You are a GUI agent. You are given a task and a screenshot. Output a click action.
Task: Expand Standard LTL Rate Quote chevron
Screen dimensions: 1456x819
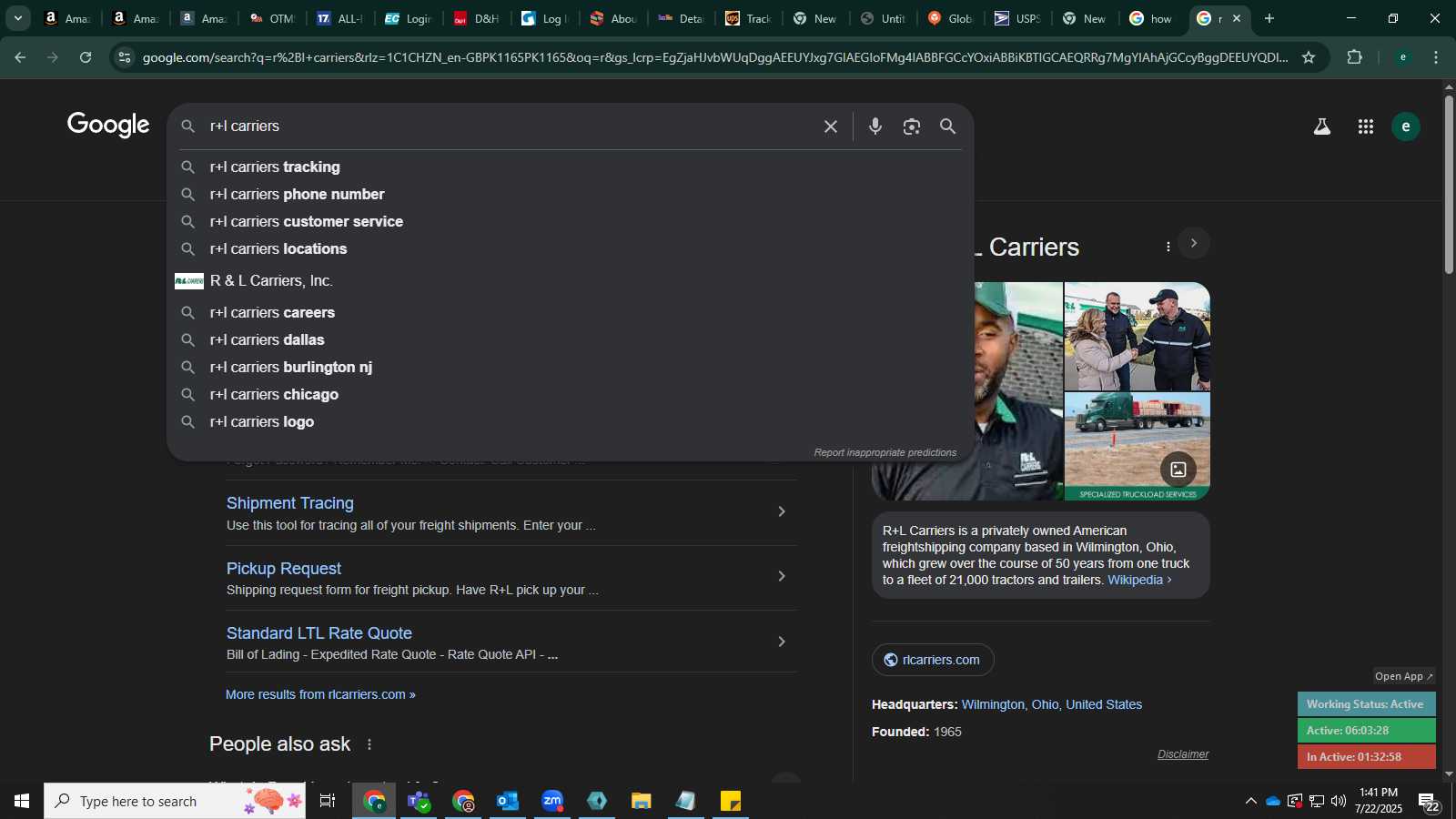(x=781, y=642)
